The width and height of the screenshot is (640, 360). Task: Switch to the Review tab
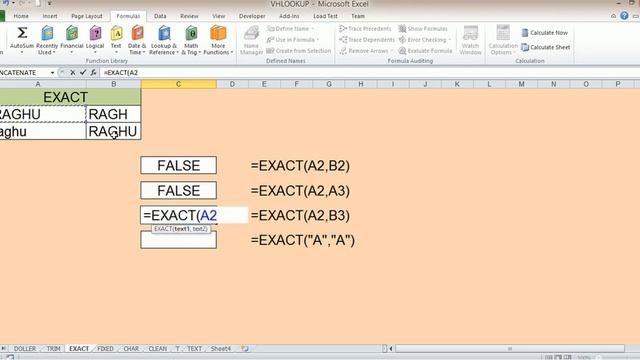pos(189,16)
